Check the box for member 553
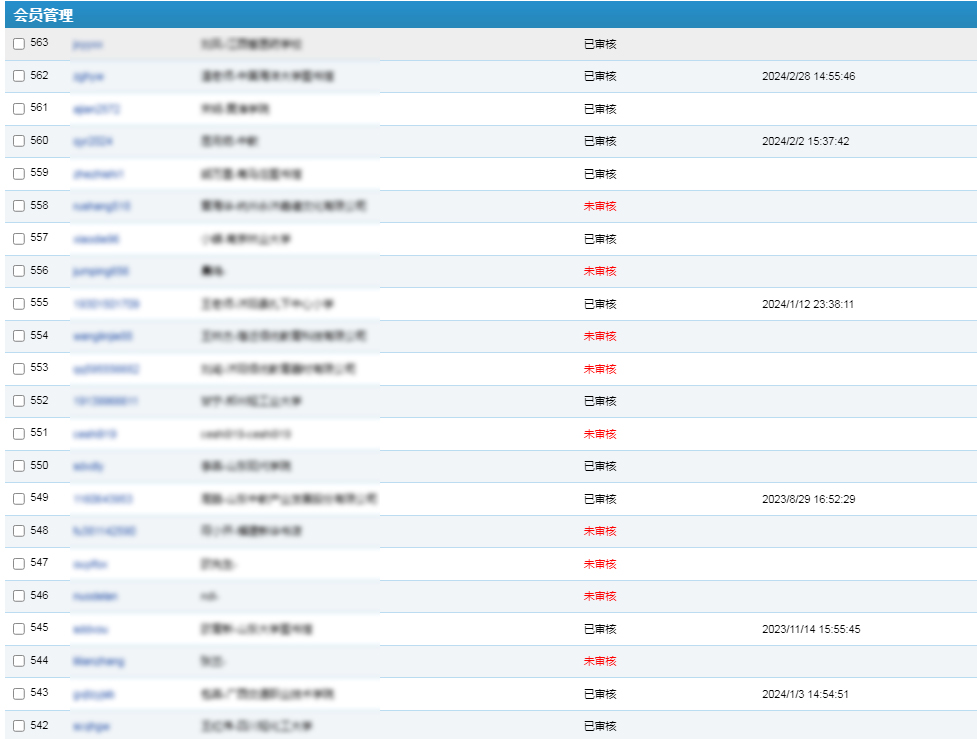977x739 pixels. [x=19, y=369]
